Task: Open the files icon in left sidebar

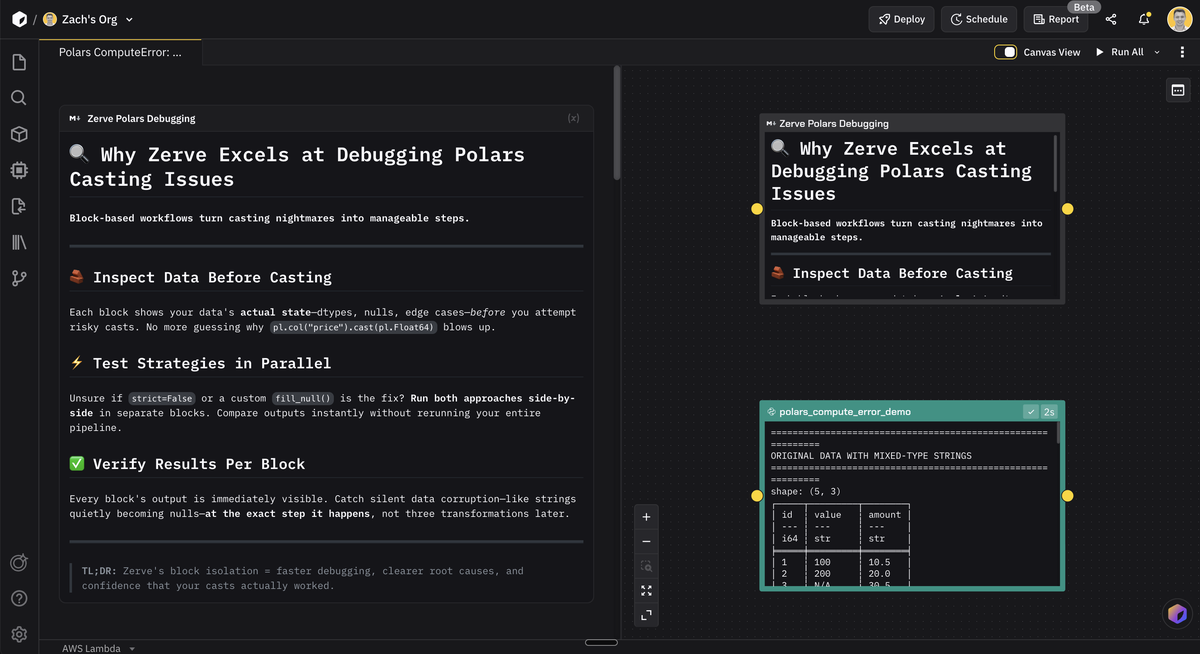Action: 19,62
